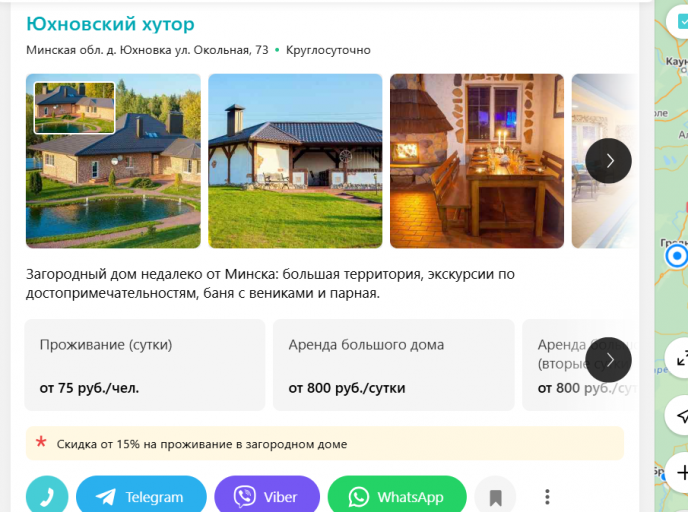Click the map navigation arrow button
This screenshot has height=512, width=688.
click(679, 415)
